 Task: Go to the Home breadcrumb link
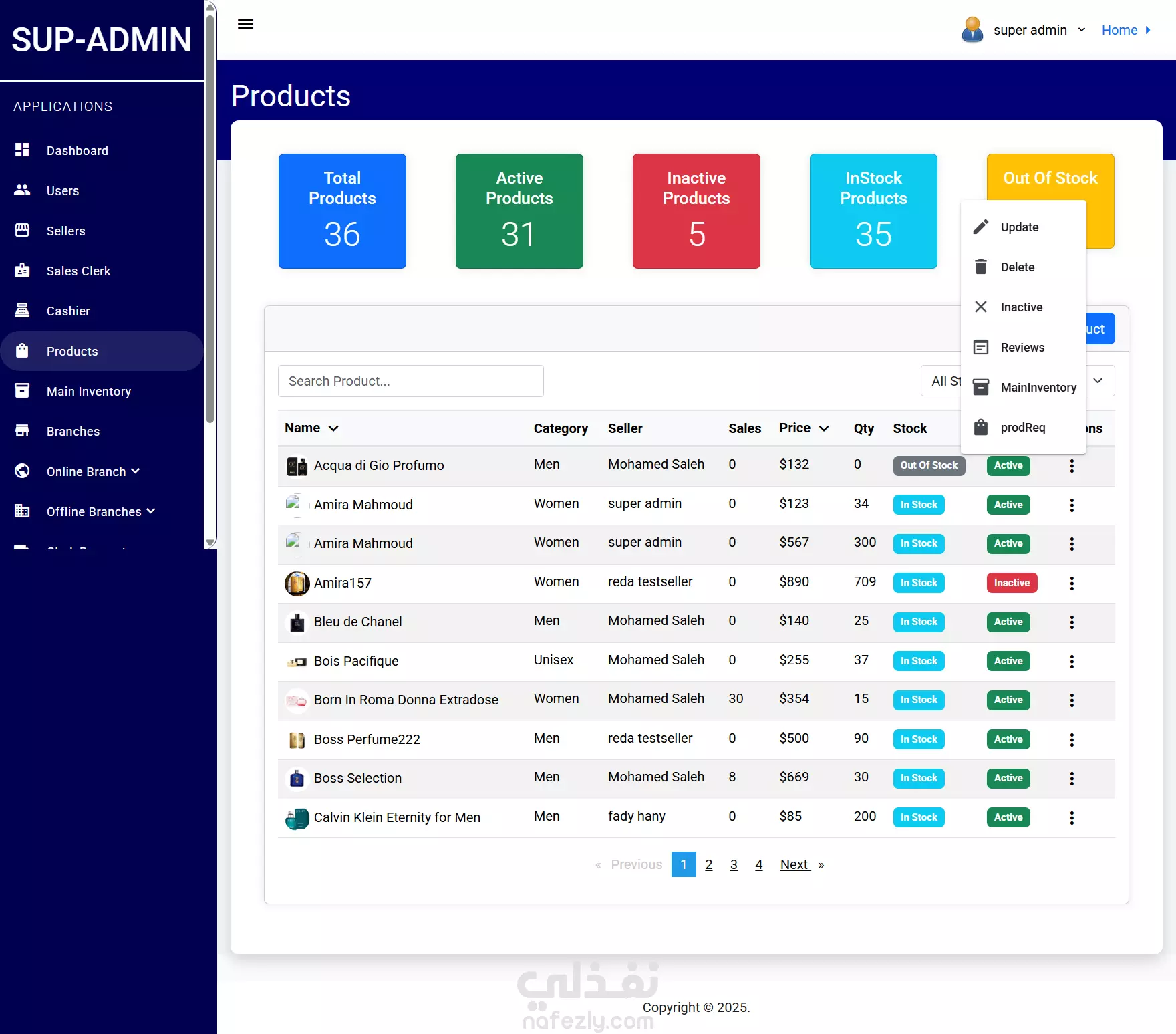[1119, 30]
